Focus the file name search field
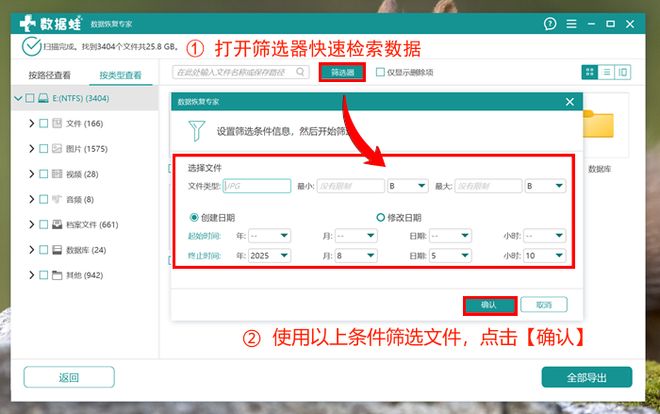This screenshot has width=660, height=414. (241, 72)
